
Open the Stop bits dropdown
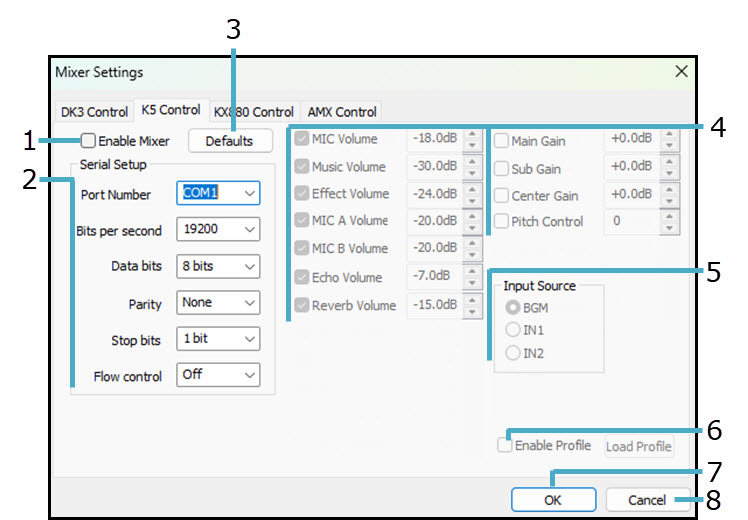[x=218, y=339]
